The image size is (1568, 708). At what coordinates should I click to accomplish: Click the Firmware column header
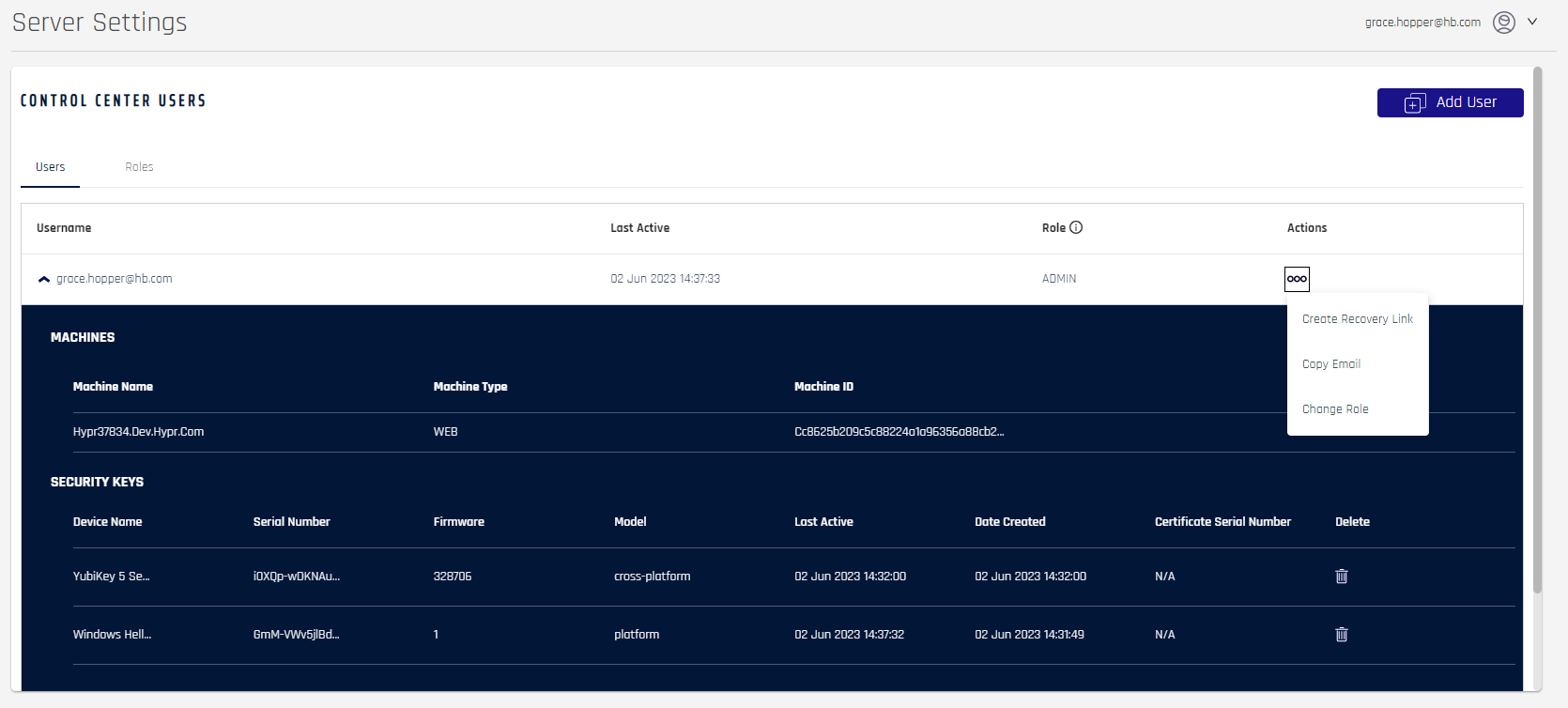point(459,522)
